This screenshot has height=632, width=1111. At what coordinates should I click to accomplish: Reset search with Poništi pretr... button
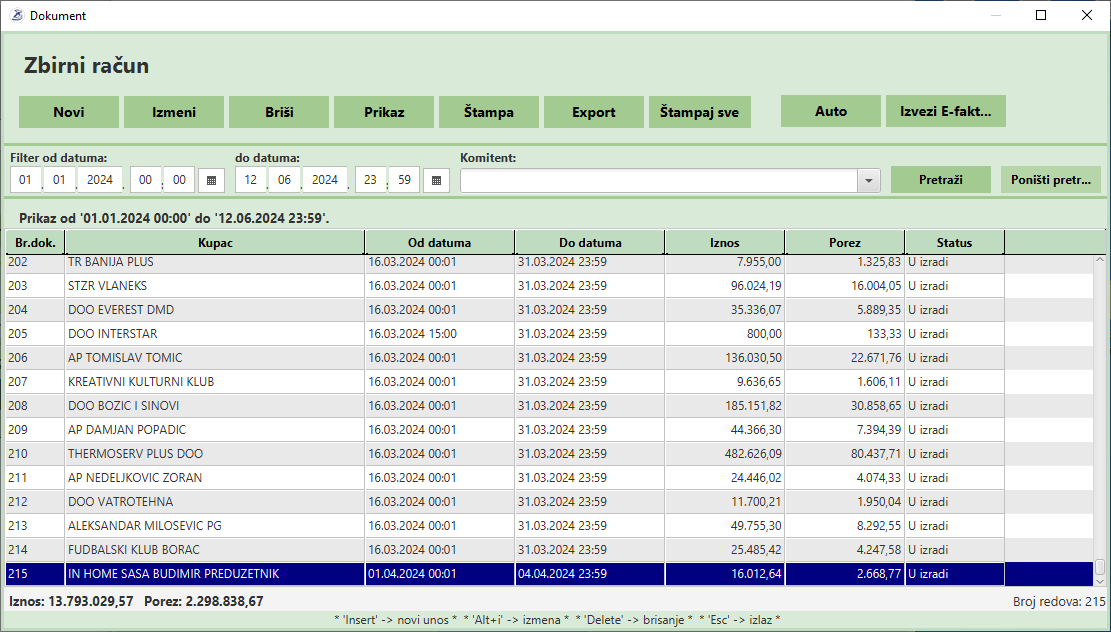(x=1050, y=179)
